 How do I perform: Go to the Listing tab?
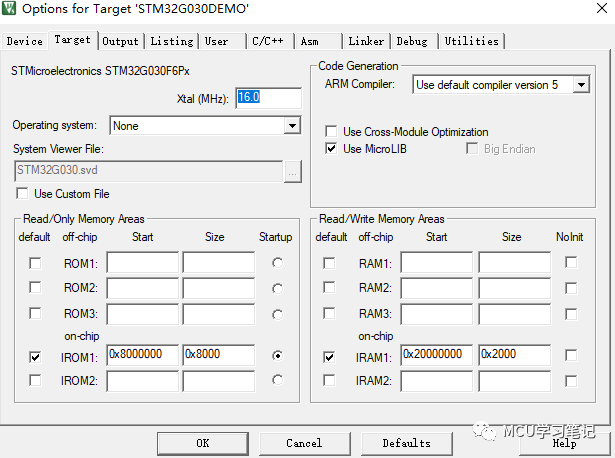pos(172,41)
